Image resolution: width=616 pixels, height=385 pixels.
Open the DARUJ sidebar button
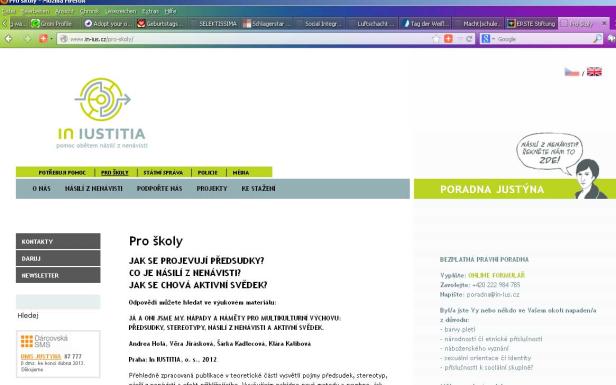pyautogui.click(x=58, y=258)
